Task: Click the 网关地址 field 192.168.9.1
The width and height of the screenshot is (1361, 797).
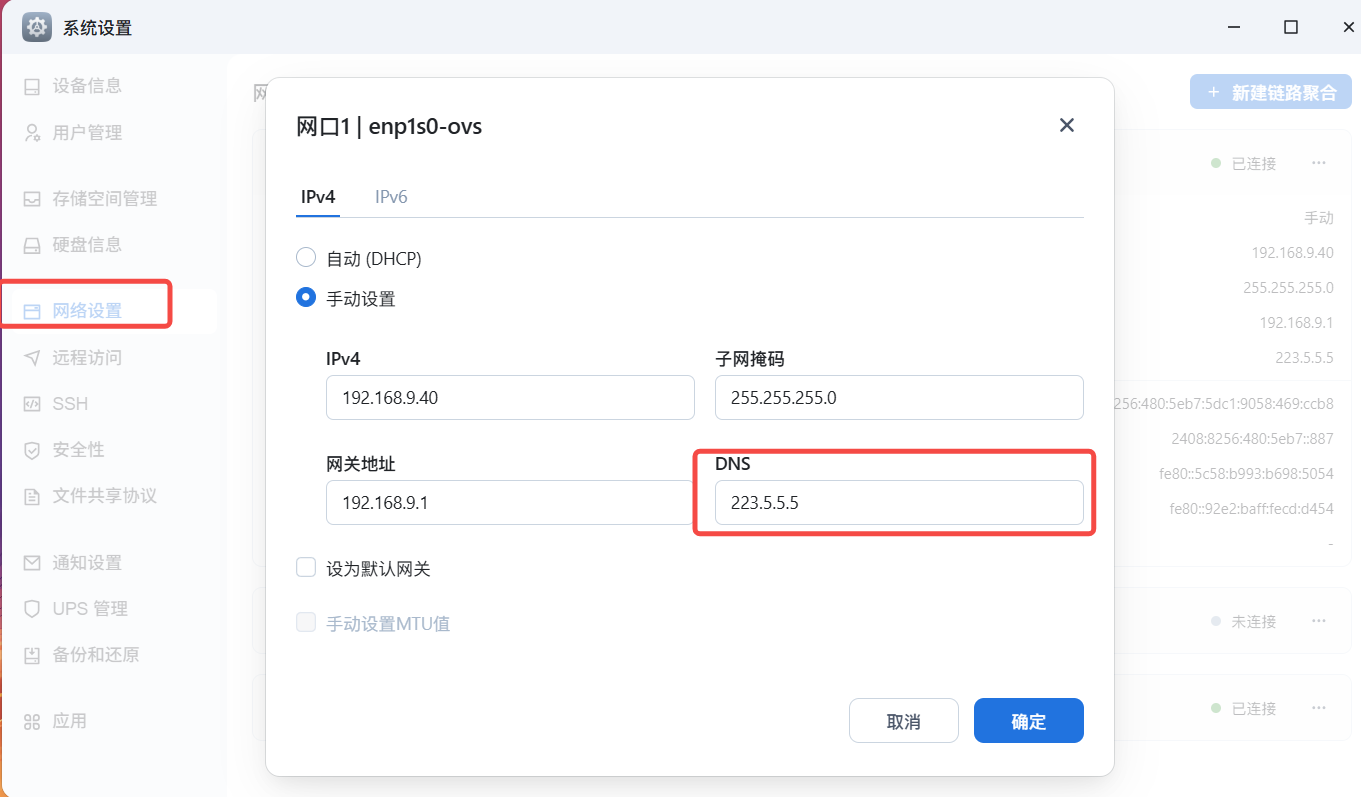Action: coord(510,503)
